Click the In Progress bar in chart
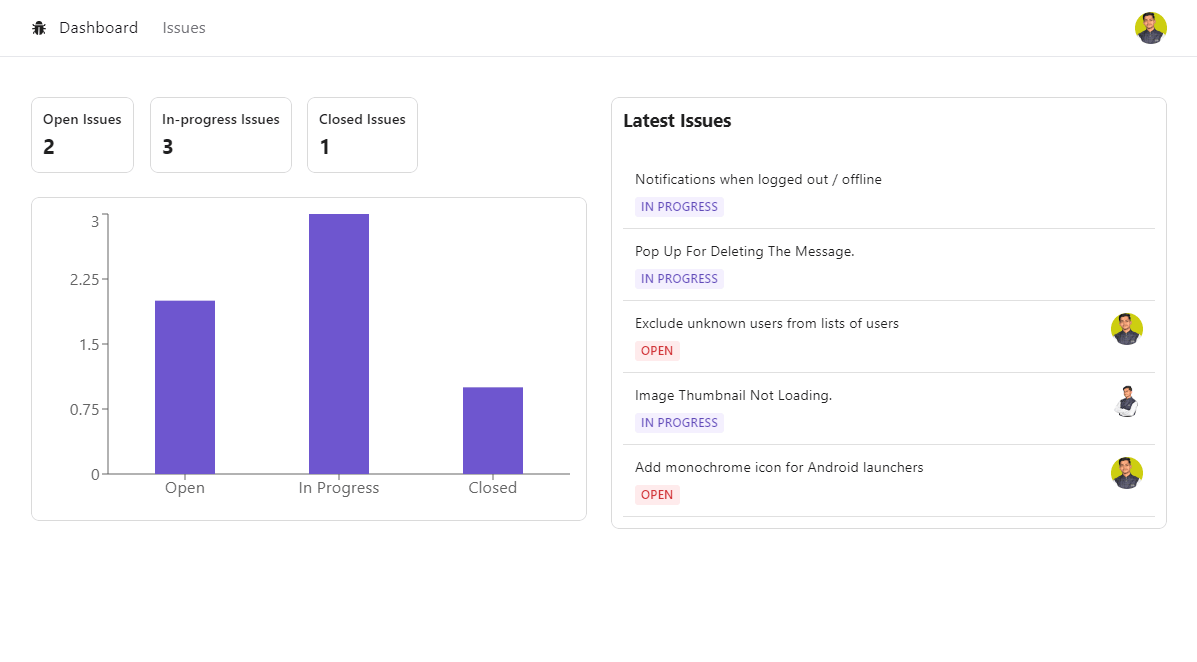Viewport: 1197px width, 662px height. (339, 344)
